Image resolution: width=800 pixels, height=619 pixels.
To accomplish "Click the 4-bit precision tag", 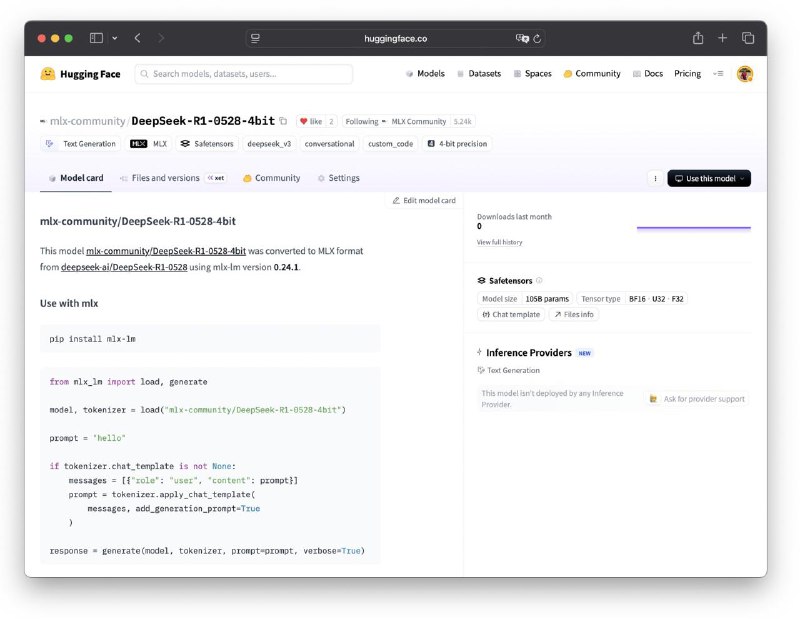I will (x=457, y=144).
